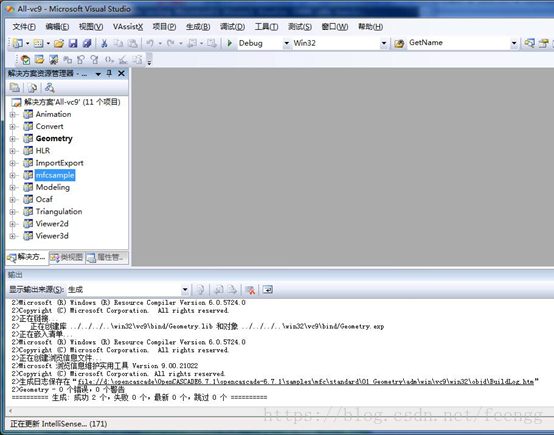
Task: Click the VAssistX open file folder icon
Action: point(39,60)
